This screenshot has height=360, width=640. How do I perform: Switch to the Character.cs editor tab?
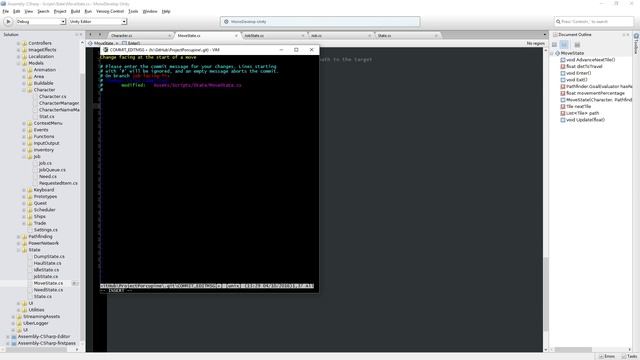click(x=140, y=36)
